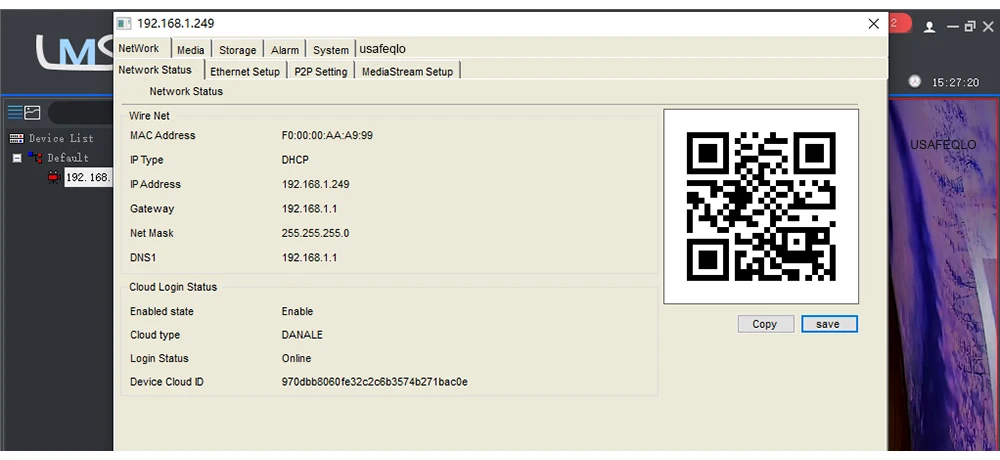
Task: Click the Cloud Login Status group heading
Action: pyautogui.click(x=173, y=287)
